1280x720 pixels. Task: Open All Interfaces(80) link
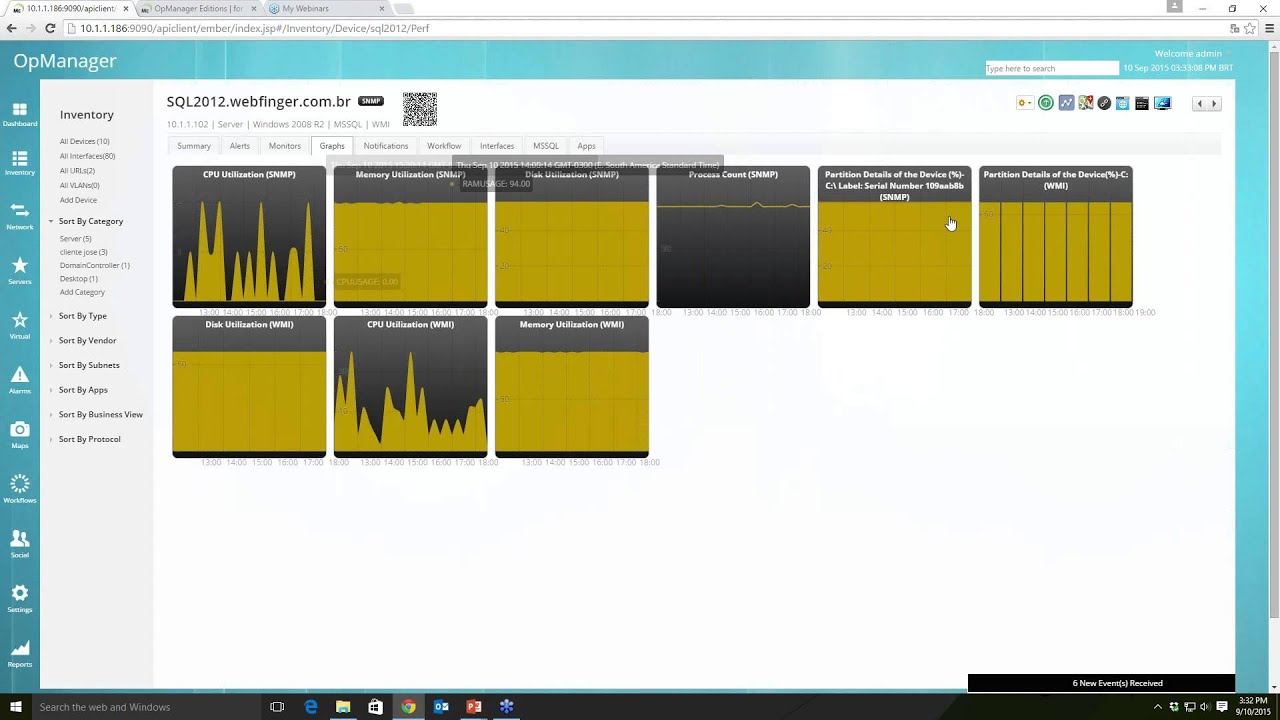[x=87, y=156]
